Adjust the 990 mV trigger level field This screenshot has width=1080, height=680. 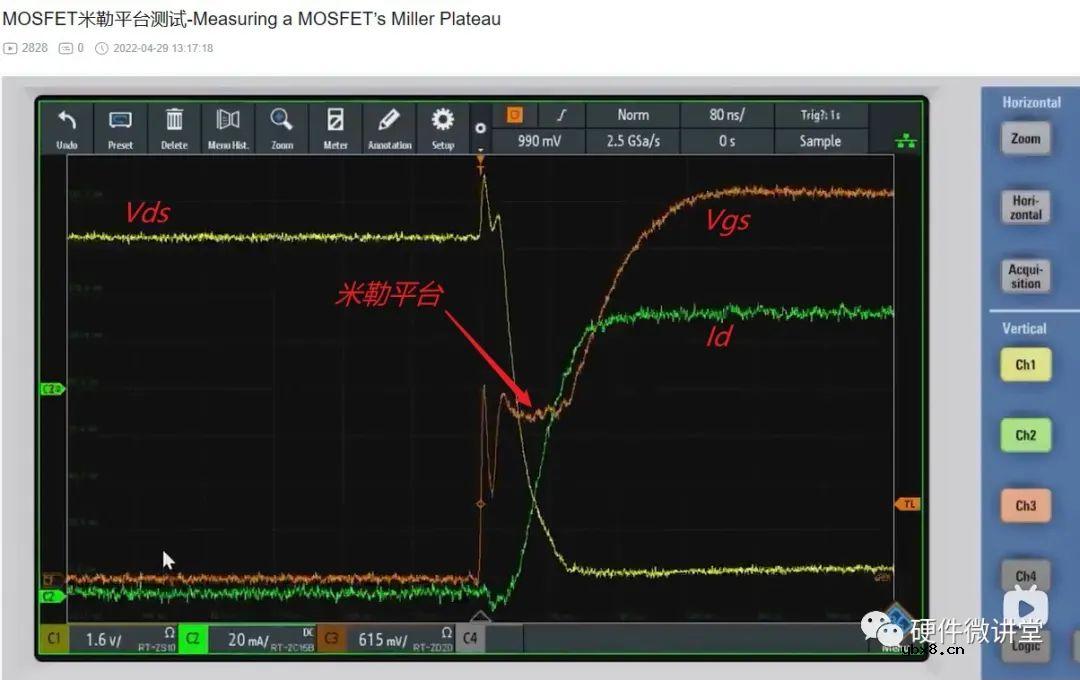pyautogui.click(x=540, y=141)
